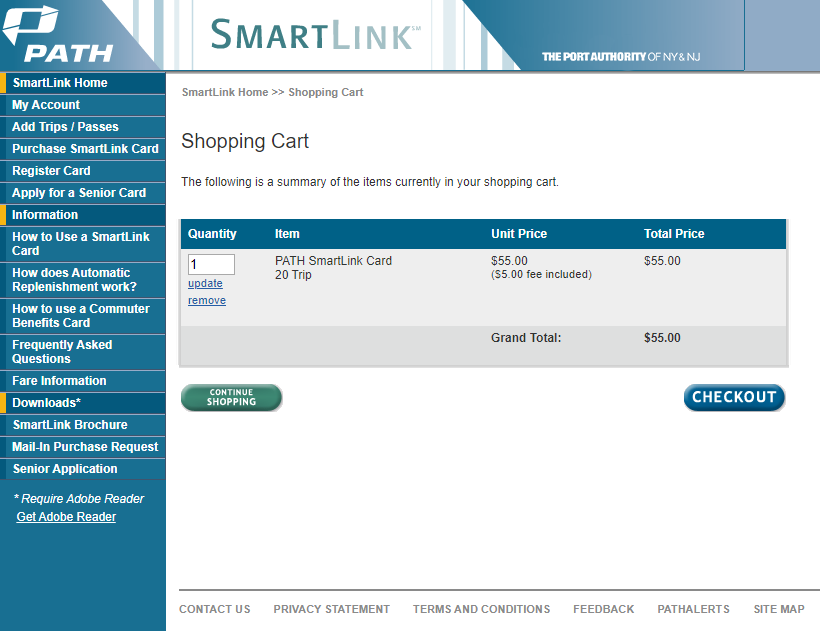
Task: Click the SmartLink banner logo
Action: (x=315, y=35)
